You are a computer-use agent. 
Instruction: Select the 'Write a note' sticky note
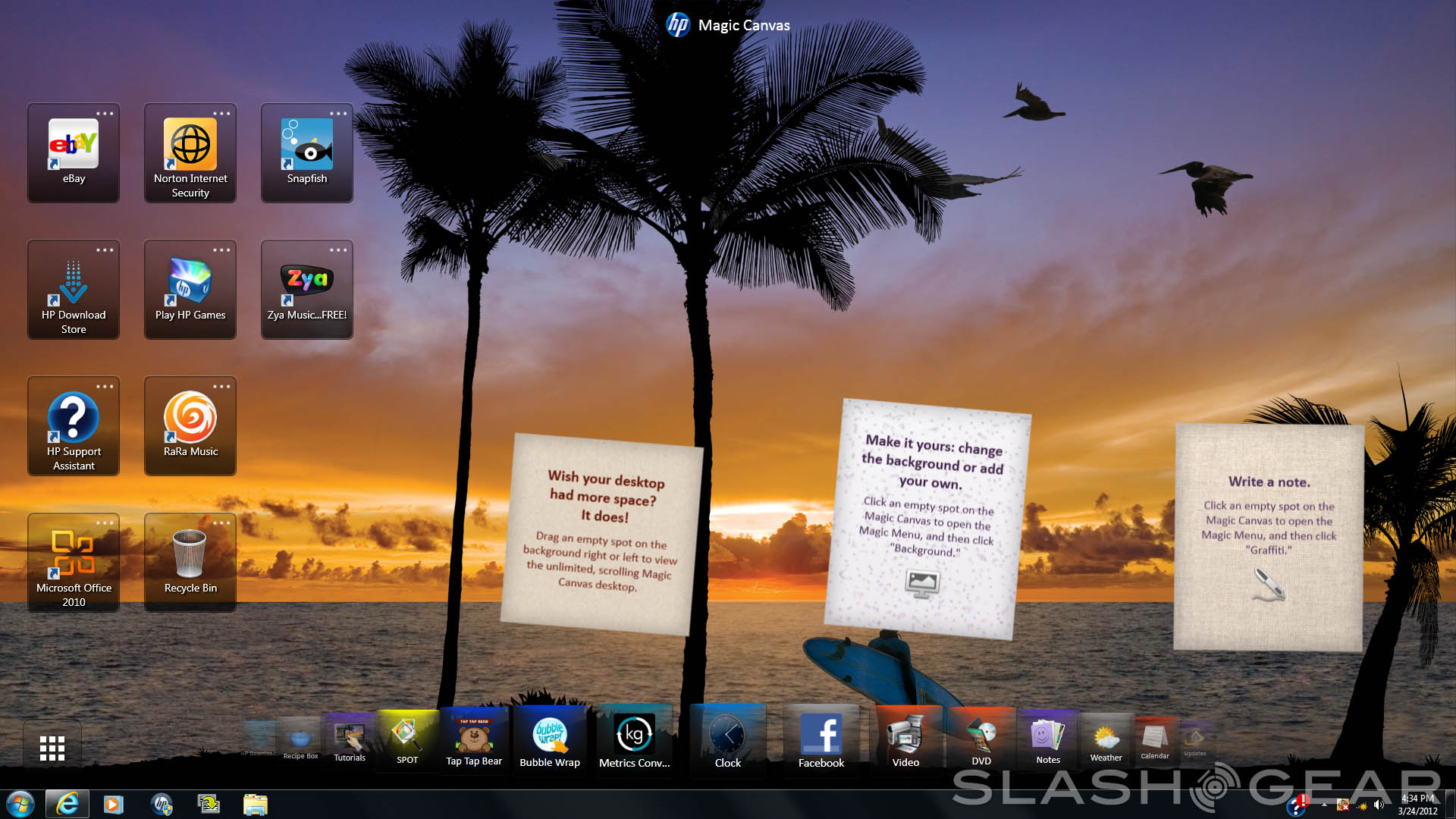tap(1269, 536)
